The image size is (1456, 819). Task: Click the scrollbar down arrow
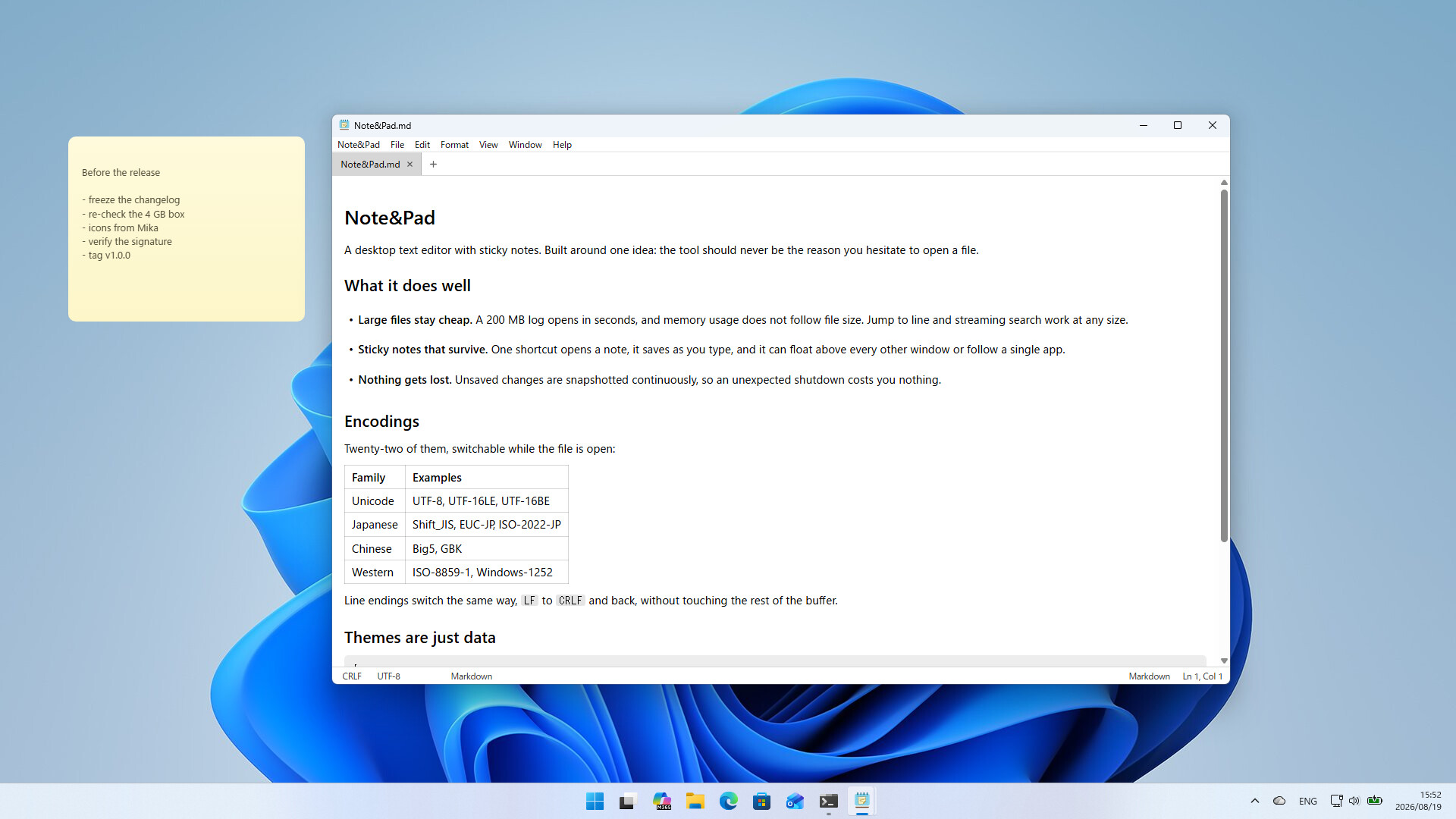1224,661
